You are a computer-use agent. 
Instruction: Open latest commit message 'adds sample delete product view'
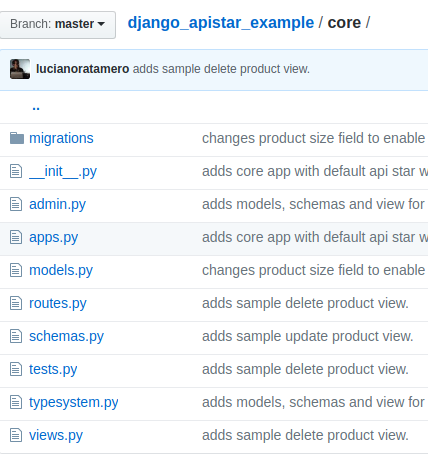coord(221,69)
